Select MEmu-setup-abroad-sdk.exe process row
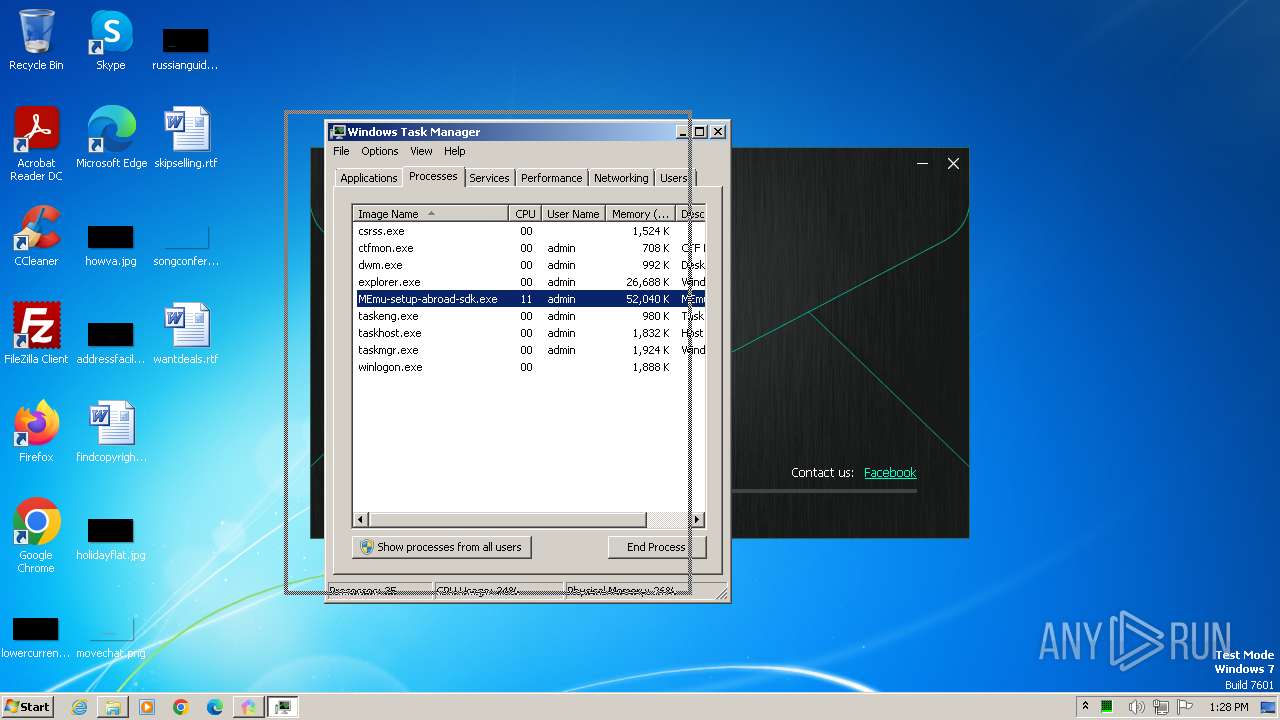 point(530,299)
